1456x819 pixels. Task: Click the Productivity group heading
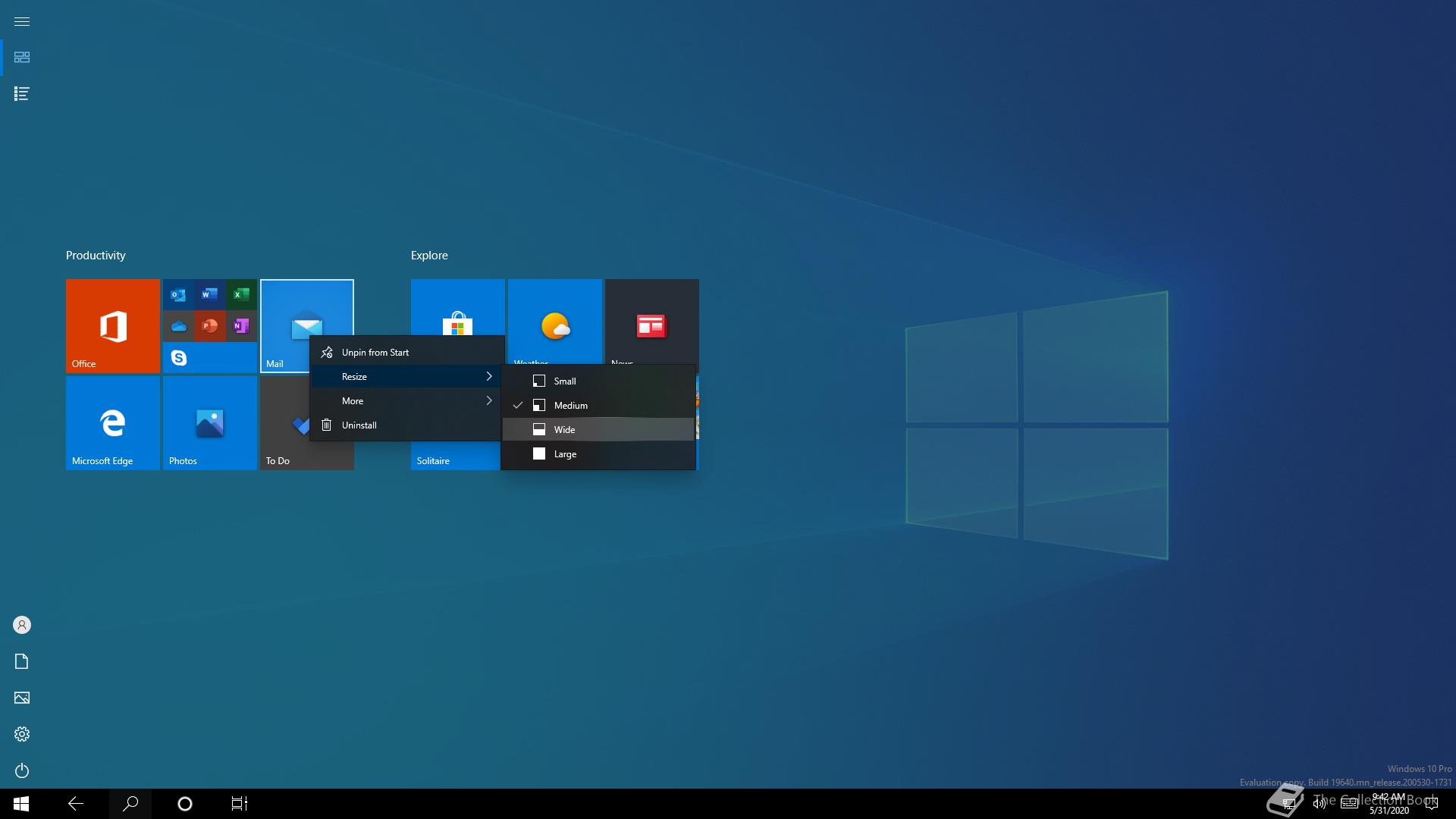tap(96, 256)
